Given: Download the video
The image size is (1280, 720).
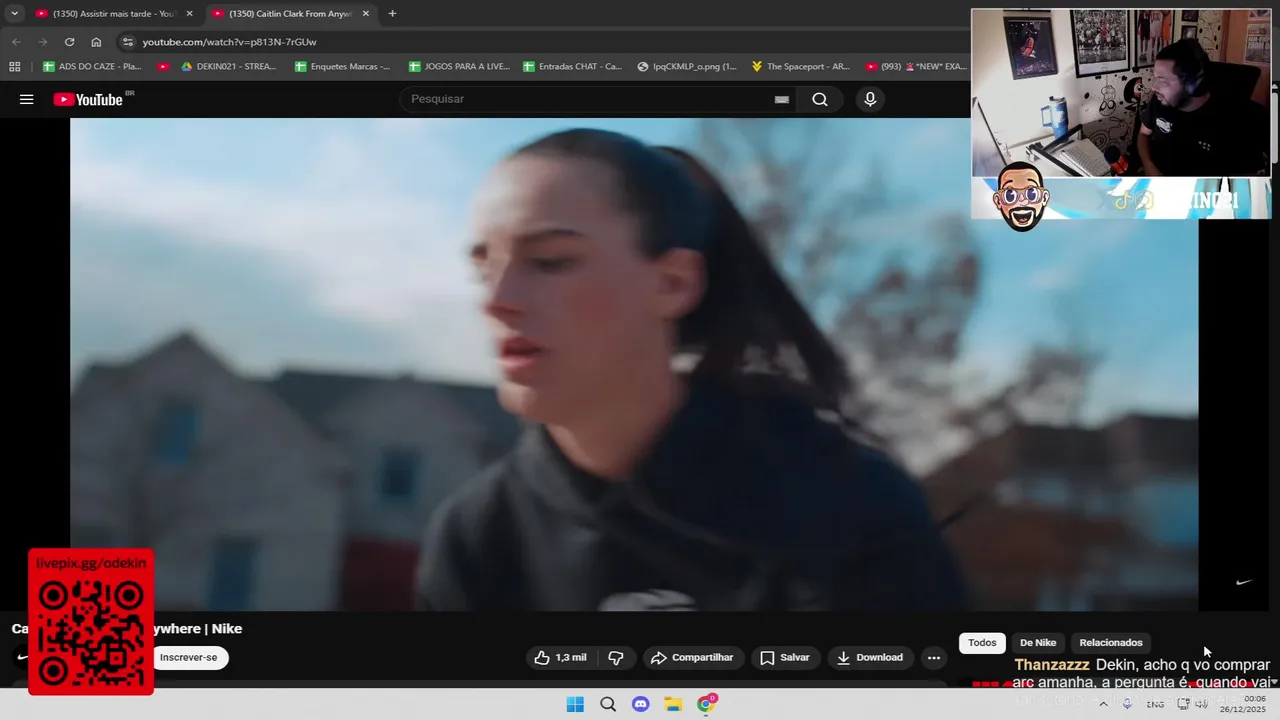Looking at the screenshot, I should click(x=870, y=657).
